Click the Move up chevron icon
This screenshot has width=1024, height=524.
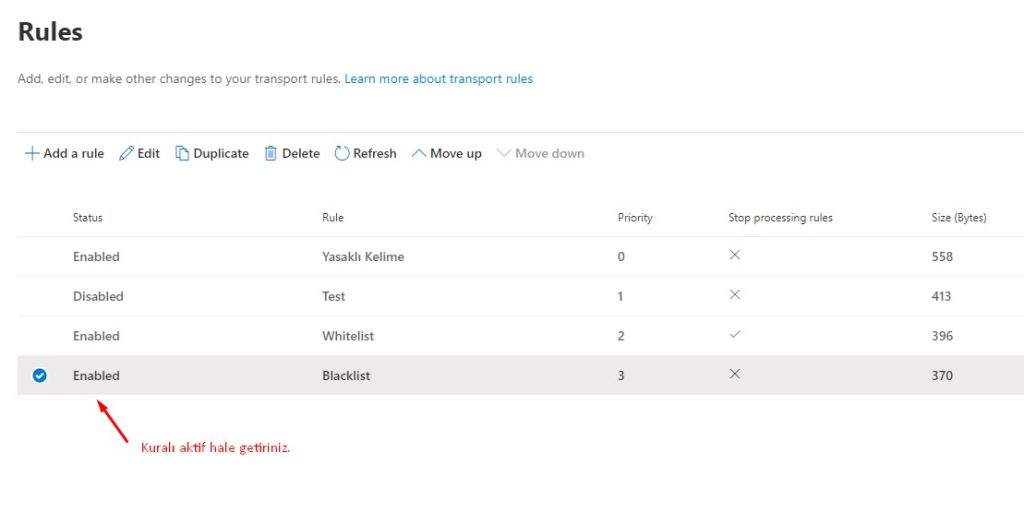419,154
